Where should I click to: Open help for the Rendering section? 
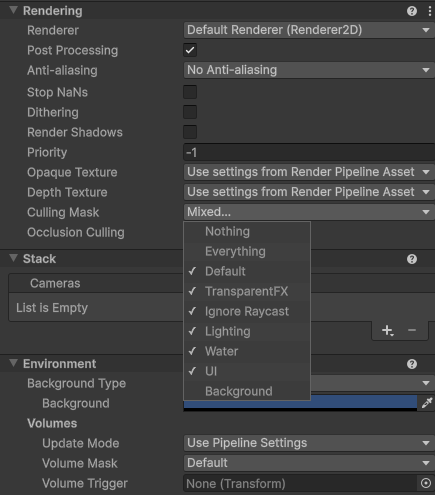coord(412,11)
